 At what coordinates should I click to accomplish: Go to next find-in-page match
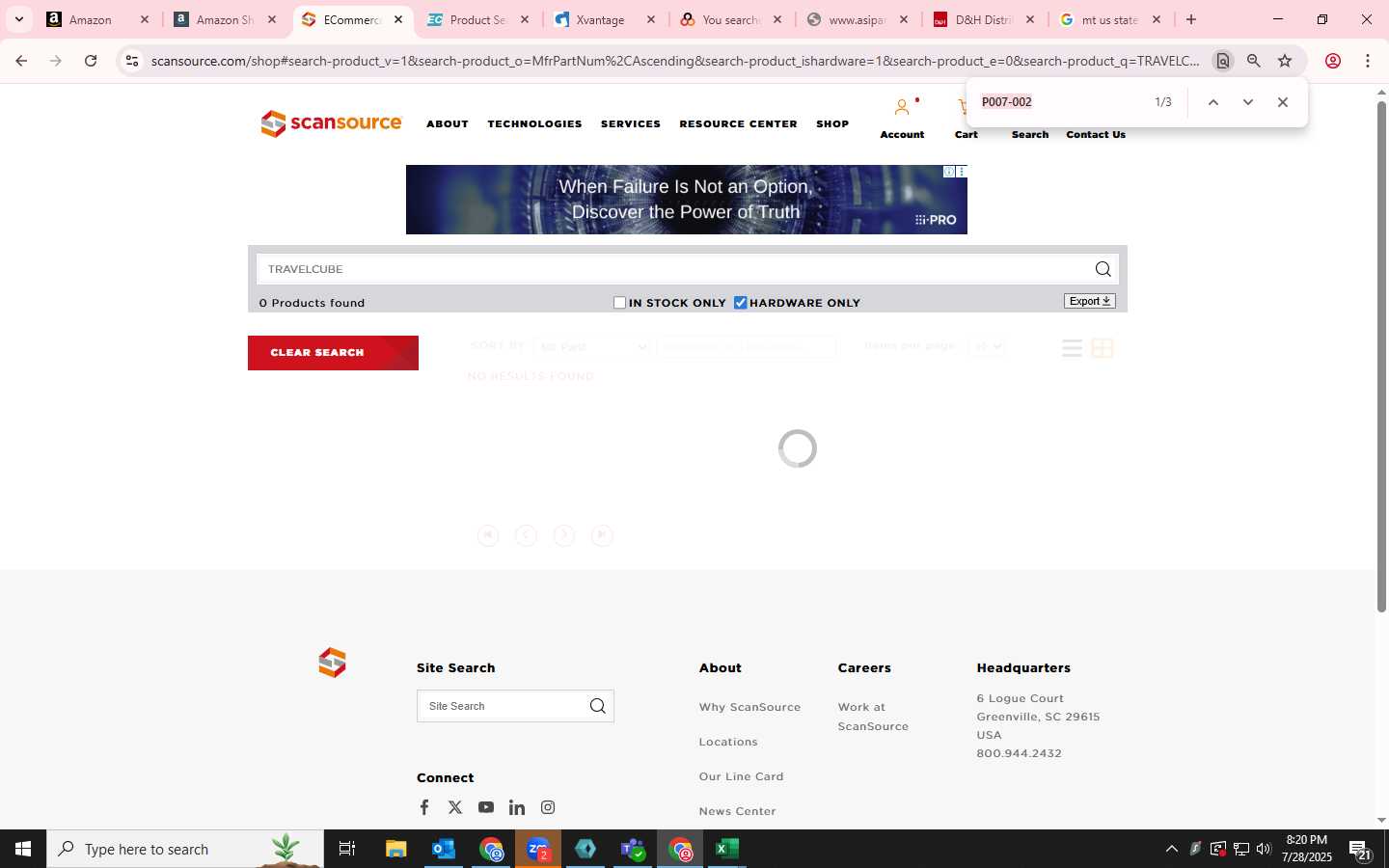(x=1248, y=102)
